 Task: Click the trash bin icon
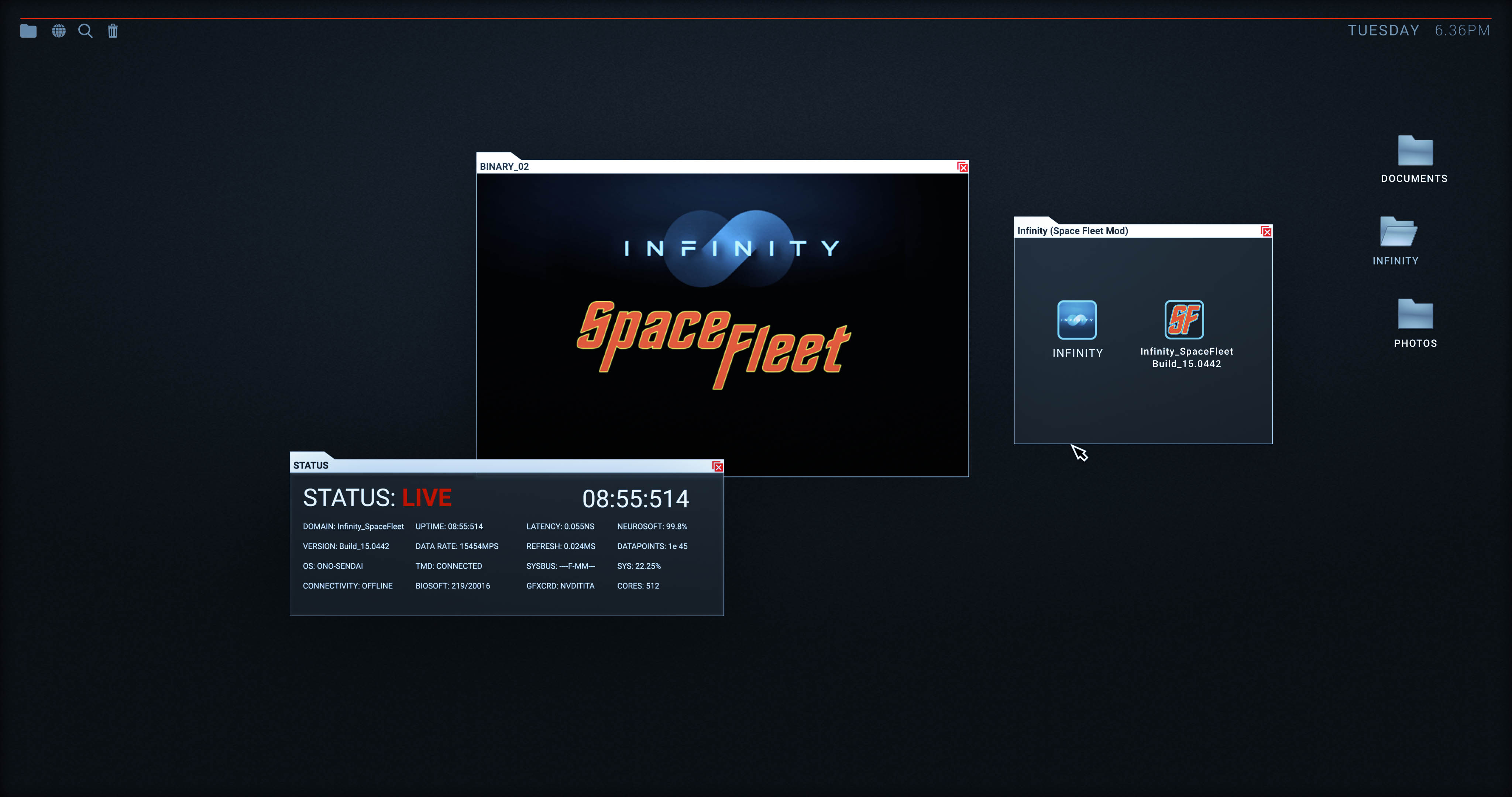pyautogui.click(x=113, y=31)
